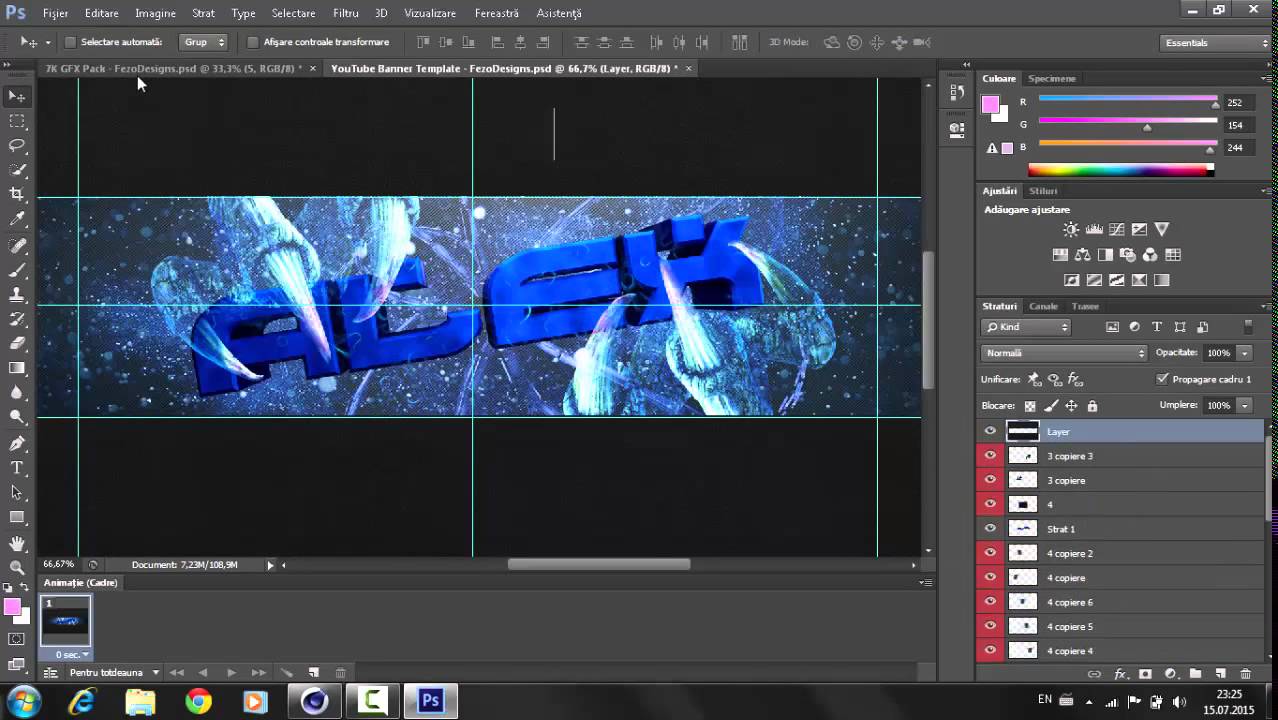Screen dimensions: 1278x720
Task: Select the Hand tool
Action: pos(17,543)
